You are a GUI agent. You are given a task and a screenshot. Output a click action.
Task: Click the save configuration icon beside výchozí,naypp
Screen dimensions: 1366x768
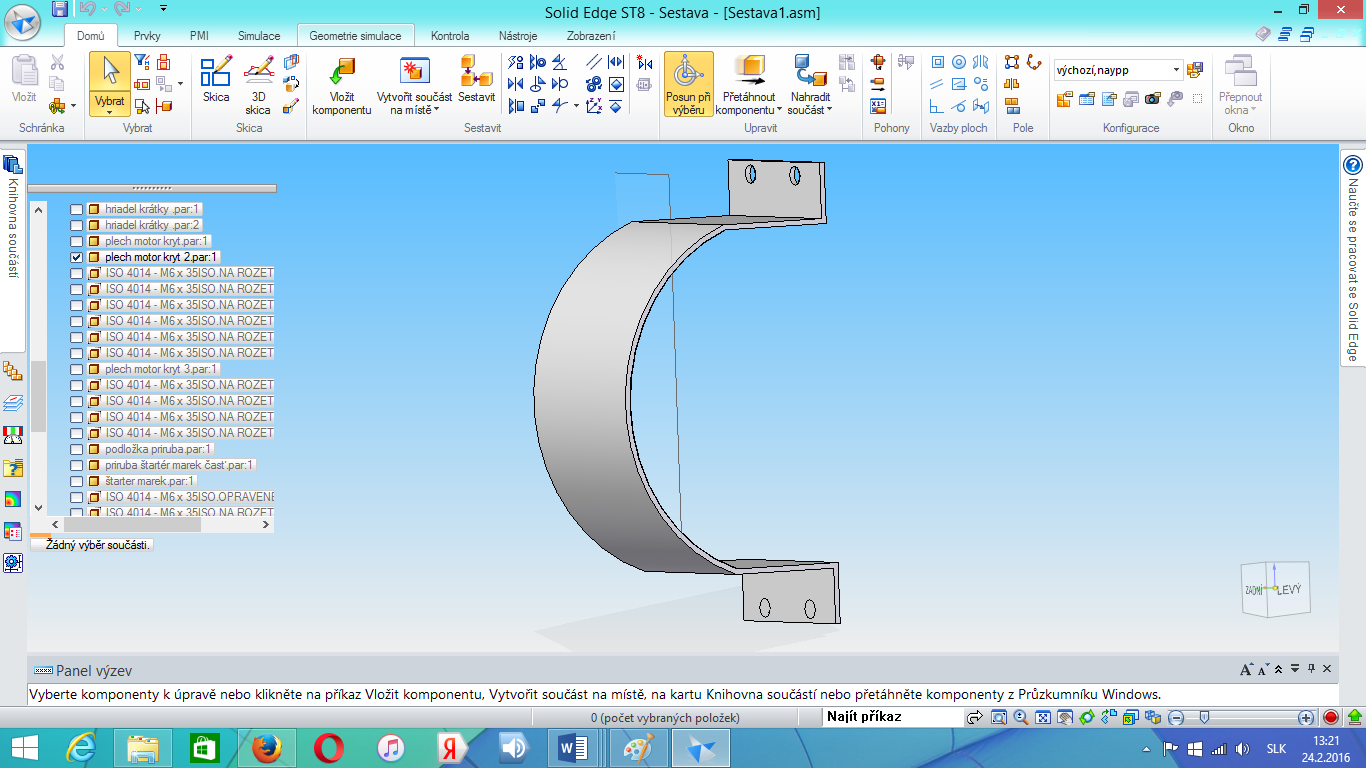tap(1194, 70)
